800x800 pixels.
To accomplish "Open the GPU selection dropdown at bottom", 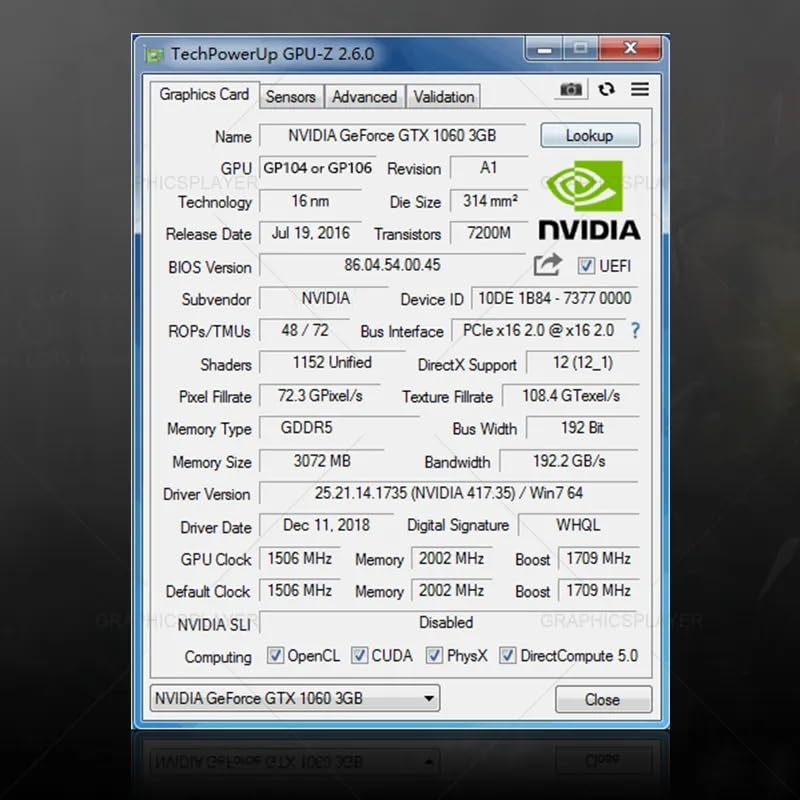I will 295,698.
